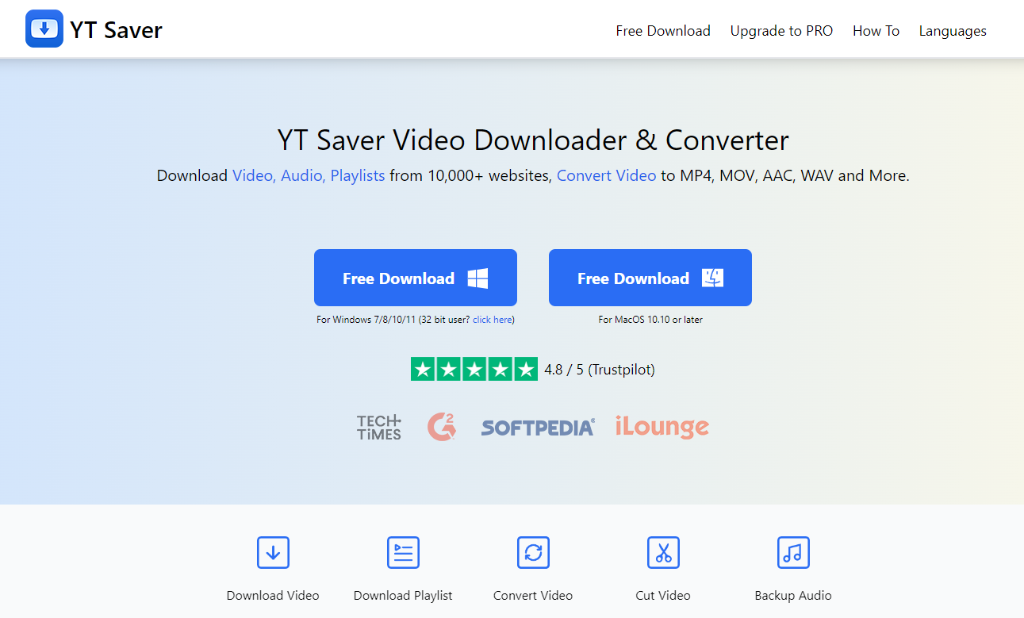1024x618 pixels.
Task: Select the Download Playlist icon
Action: point(403,553)
